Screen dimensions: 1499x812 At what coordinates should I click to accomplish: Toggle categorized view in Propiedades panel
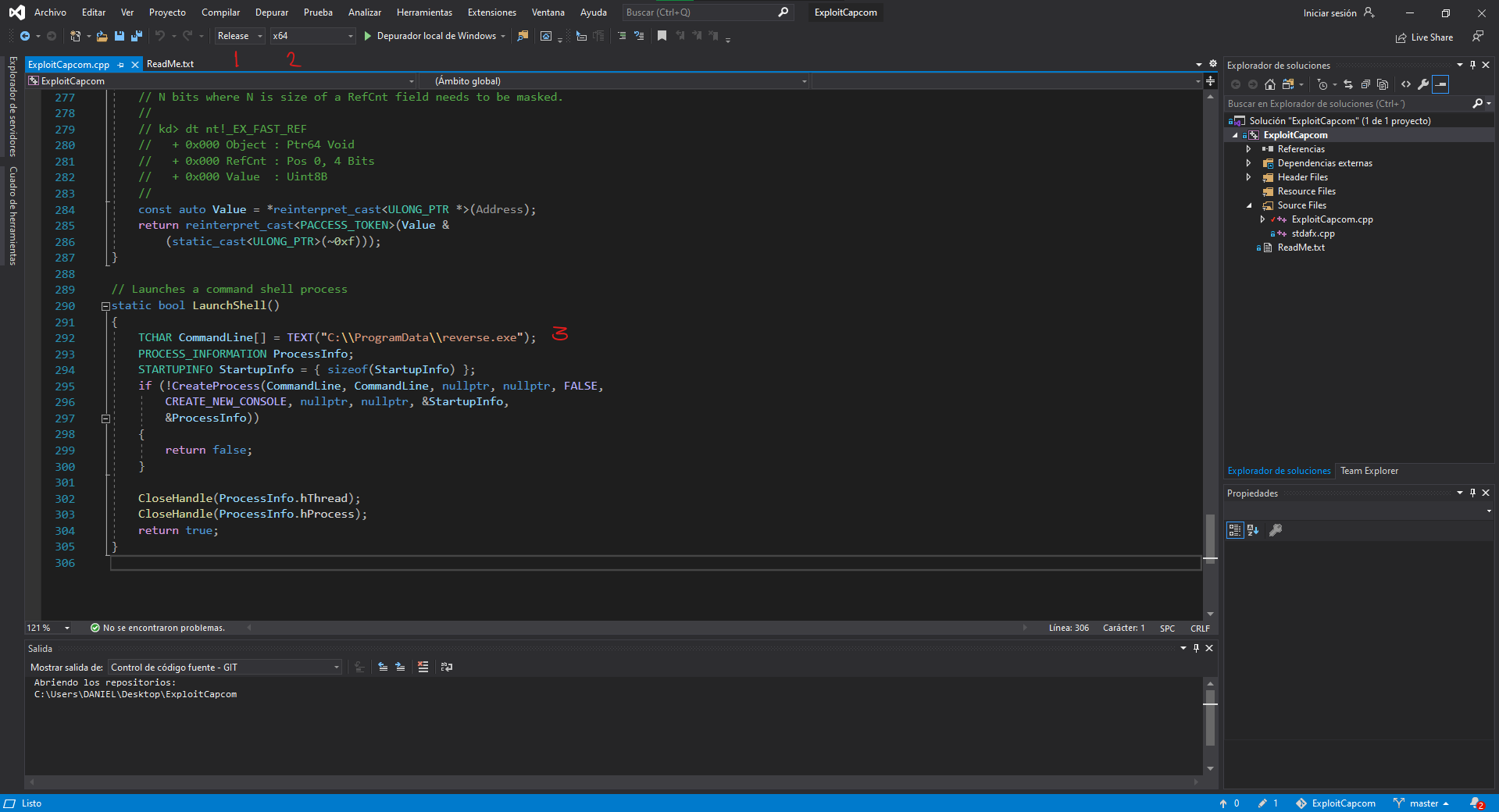coord(1234,530)
